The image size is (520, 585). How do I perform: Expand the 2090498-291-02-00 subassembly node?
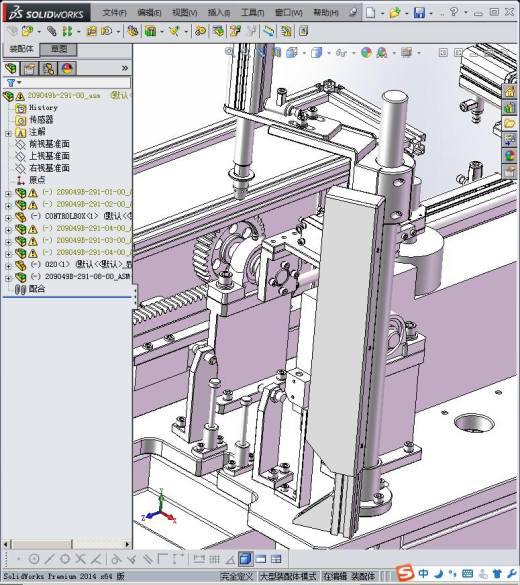pyautogui.click(x=8, y=206)
